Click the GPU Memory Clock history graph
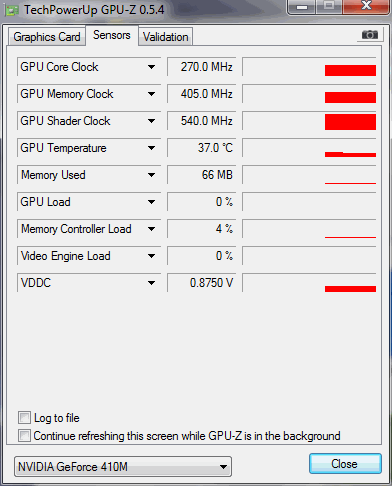This screenshot has height=486, width=392. click(x=309, y=94)
